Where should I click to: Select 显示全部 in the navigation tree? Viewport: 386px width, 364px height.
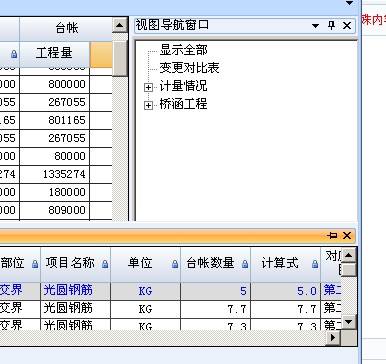click(183, 50)
